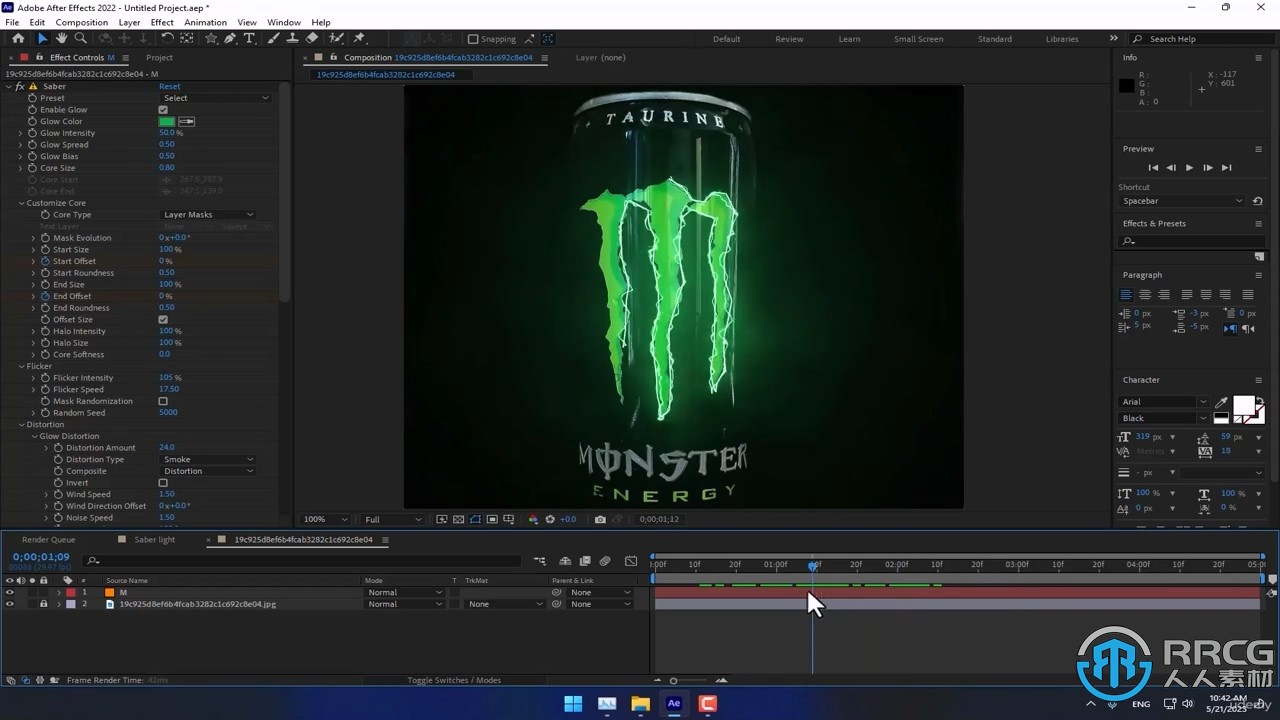Select the Roto Brush tool
The image size is (1280, 720).
(337, 39)
